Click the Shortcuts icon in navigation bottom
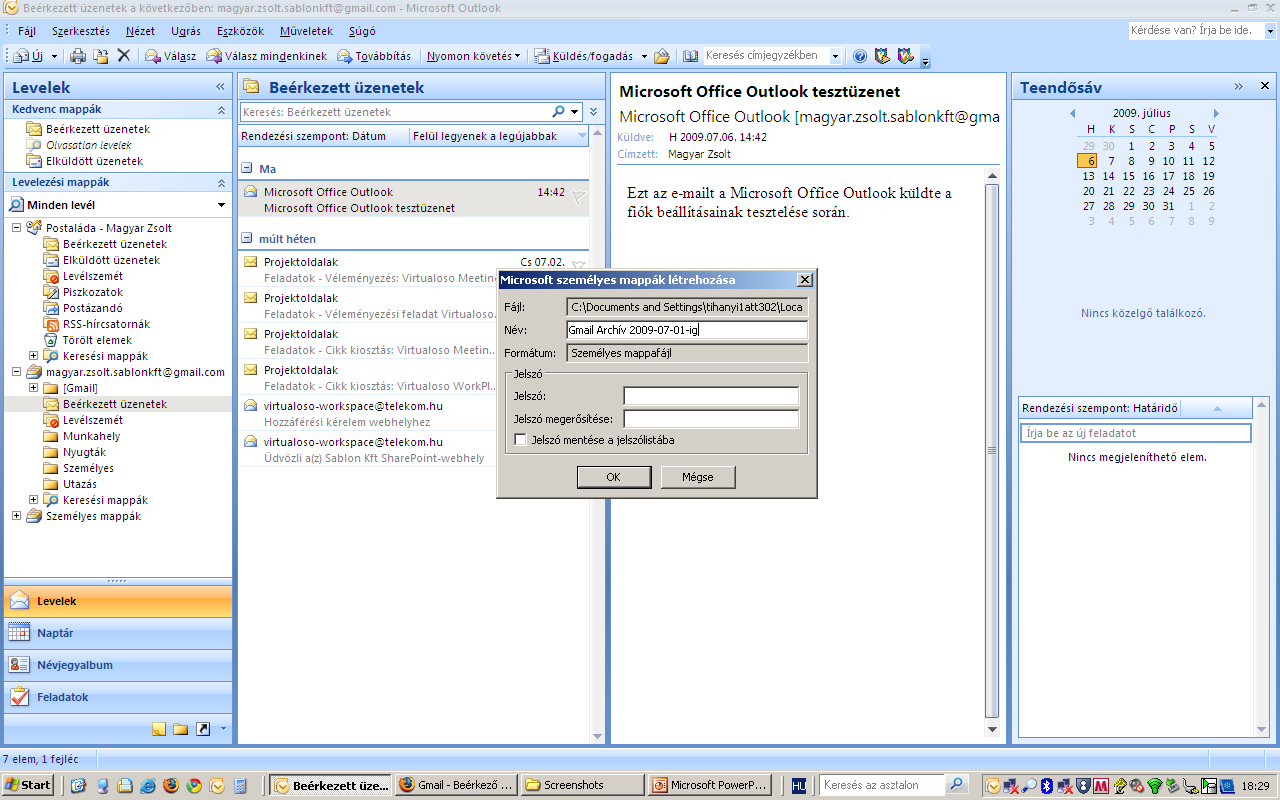1280x800 pixels. (203, 729)
